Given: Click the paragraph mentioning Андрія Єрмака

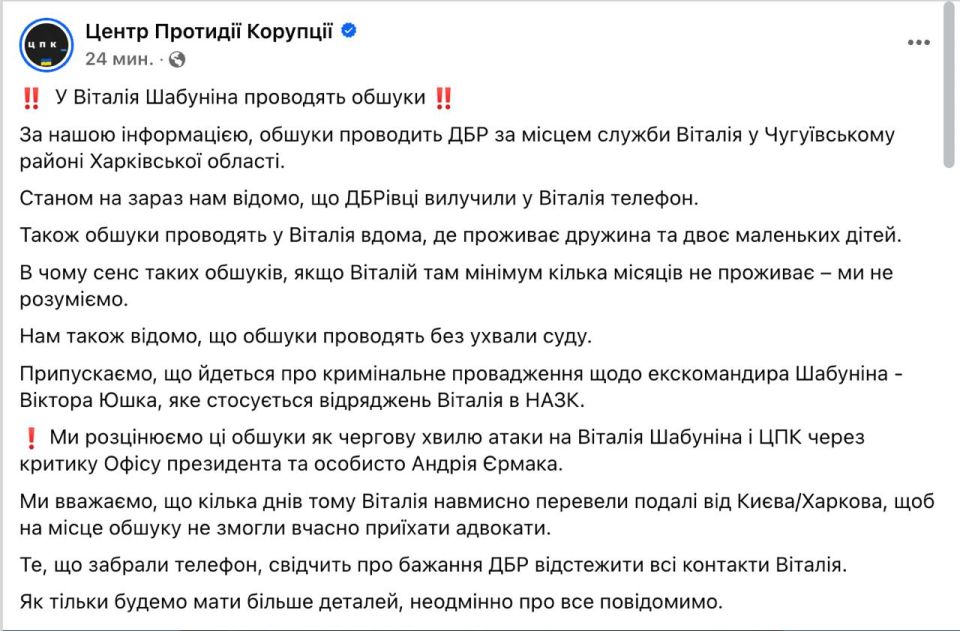Looking at the screenshot, I should [x=442, y=450].
